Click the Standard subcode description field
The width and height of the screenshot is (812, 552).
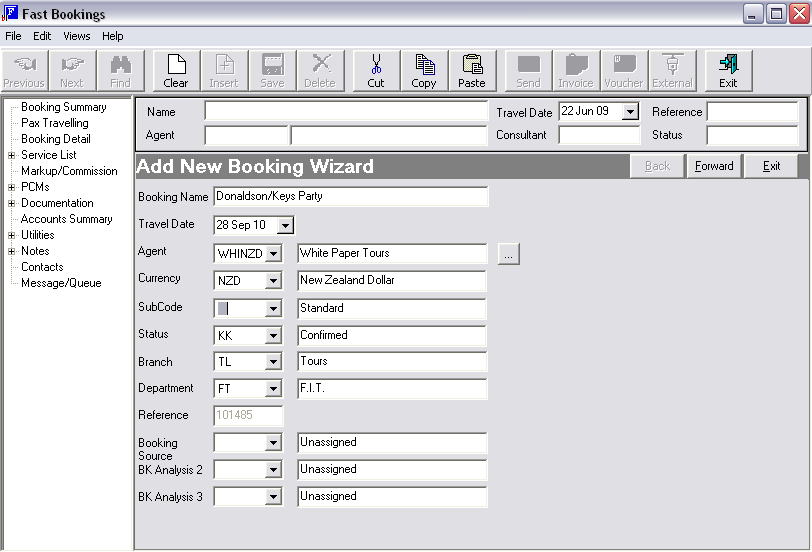tap(392, 308)
